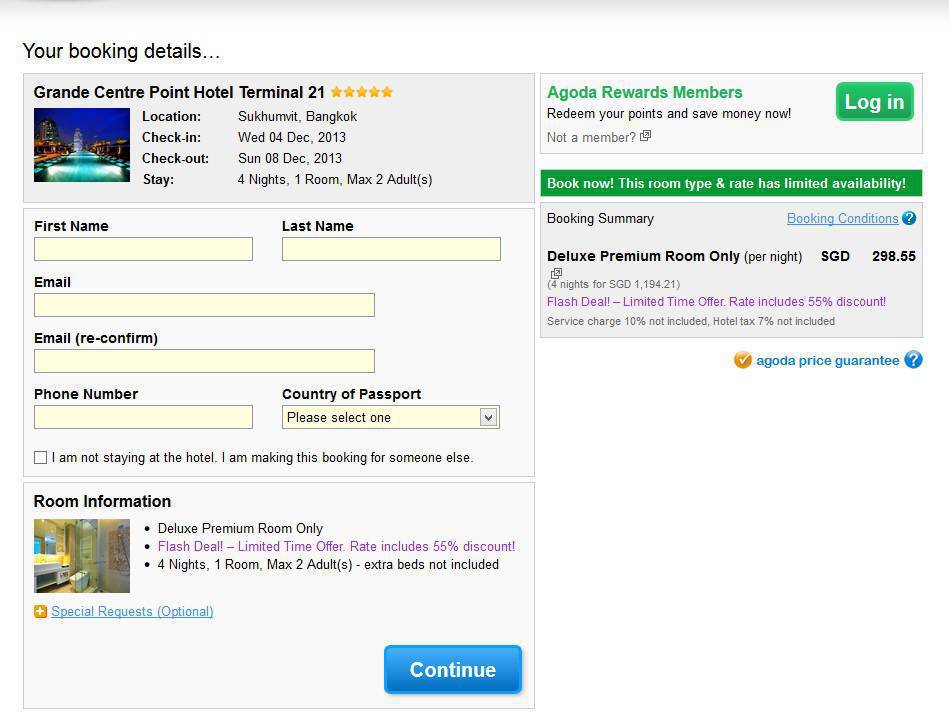Click into the Email input field
This screenshot has width=949, height=715.
[x=205, y=305]
